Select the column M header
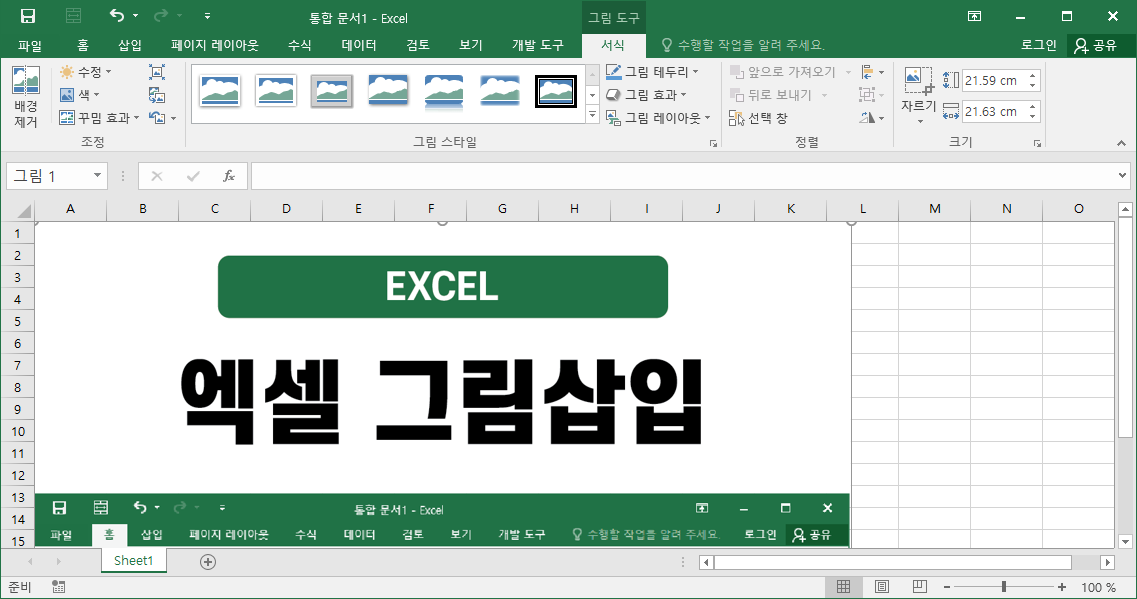 coord(935,209)
